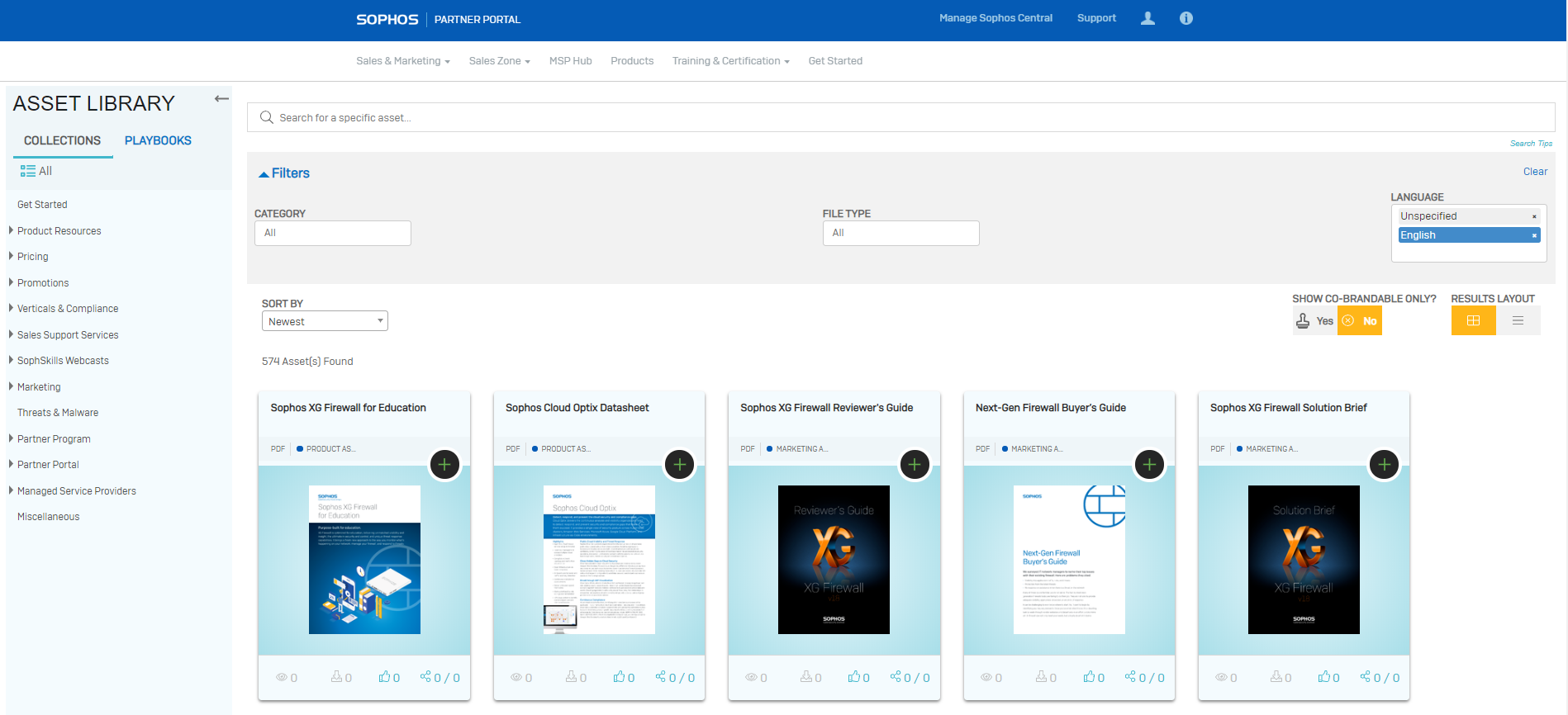The height and width of the screenshot is (715, 1568).
Task: Switch to the Playbooks tab
Action: click(158, 140)
